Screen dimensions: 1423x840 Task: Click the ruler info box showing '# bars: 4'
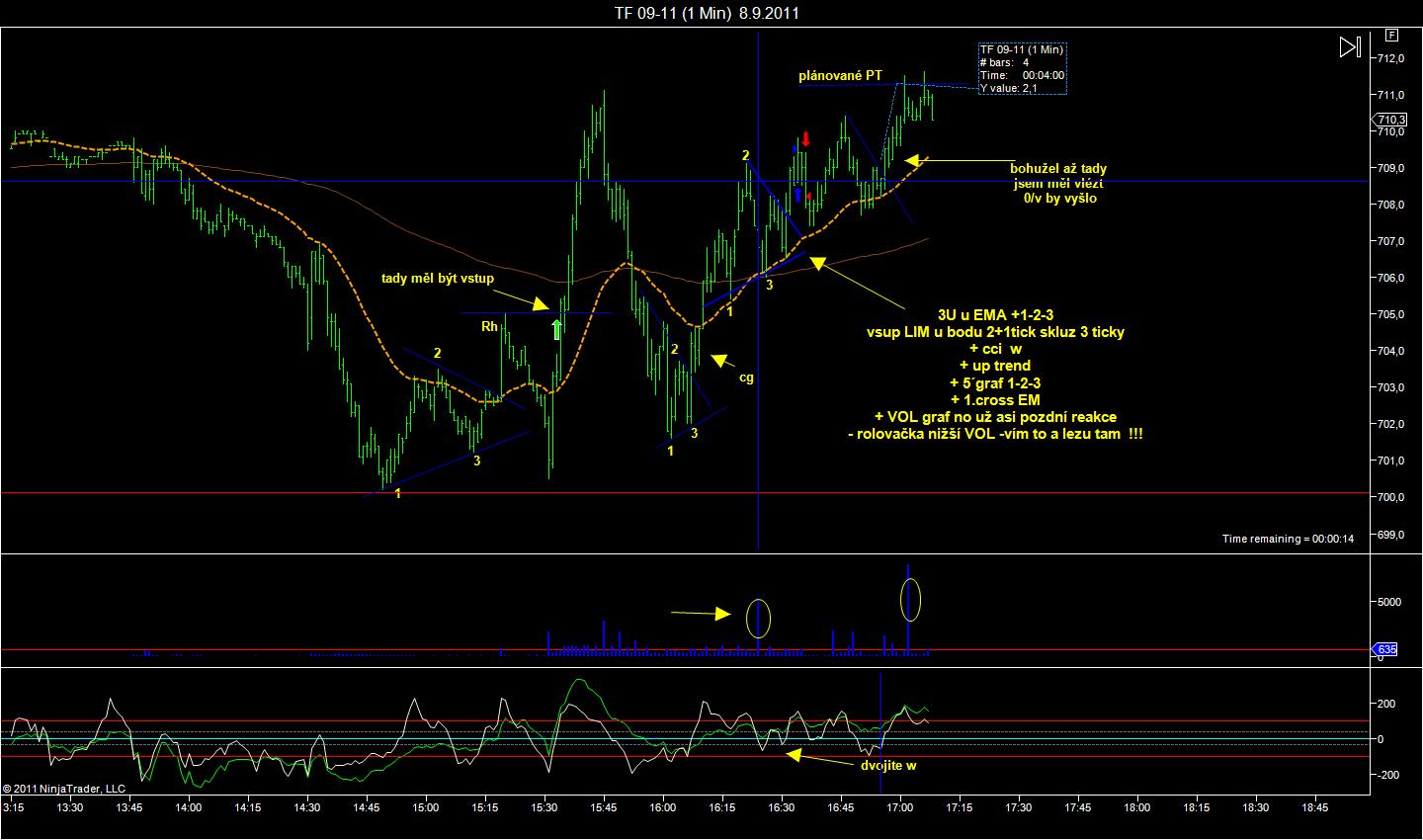coord(1022,68)
